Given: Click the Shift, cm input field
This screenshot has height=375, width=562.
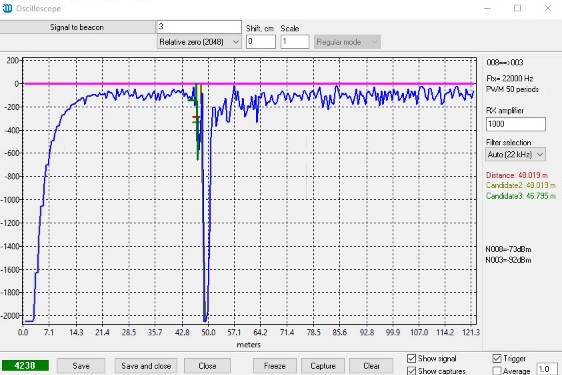Looking at the screenshot, I should coord(261,42).
